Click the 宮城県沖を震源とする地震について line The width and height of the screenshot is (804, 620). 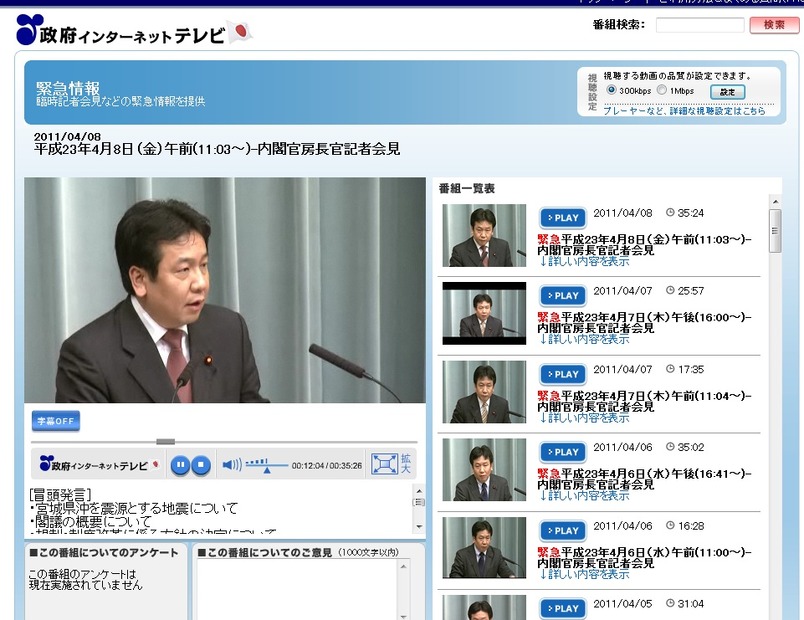(134, 509)
